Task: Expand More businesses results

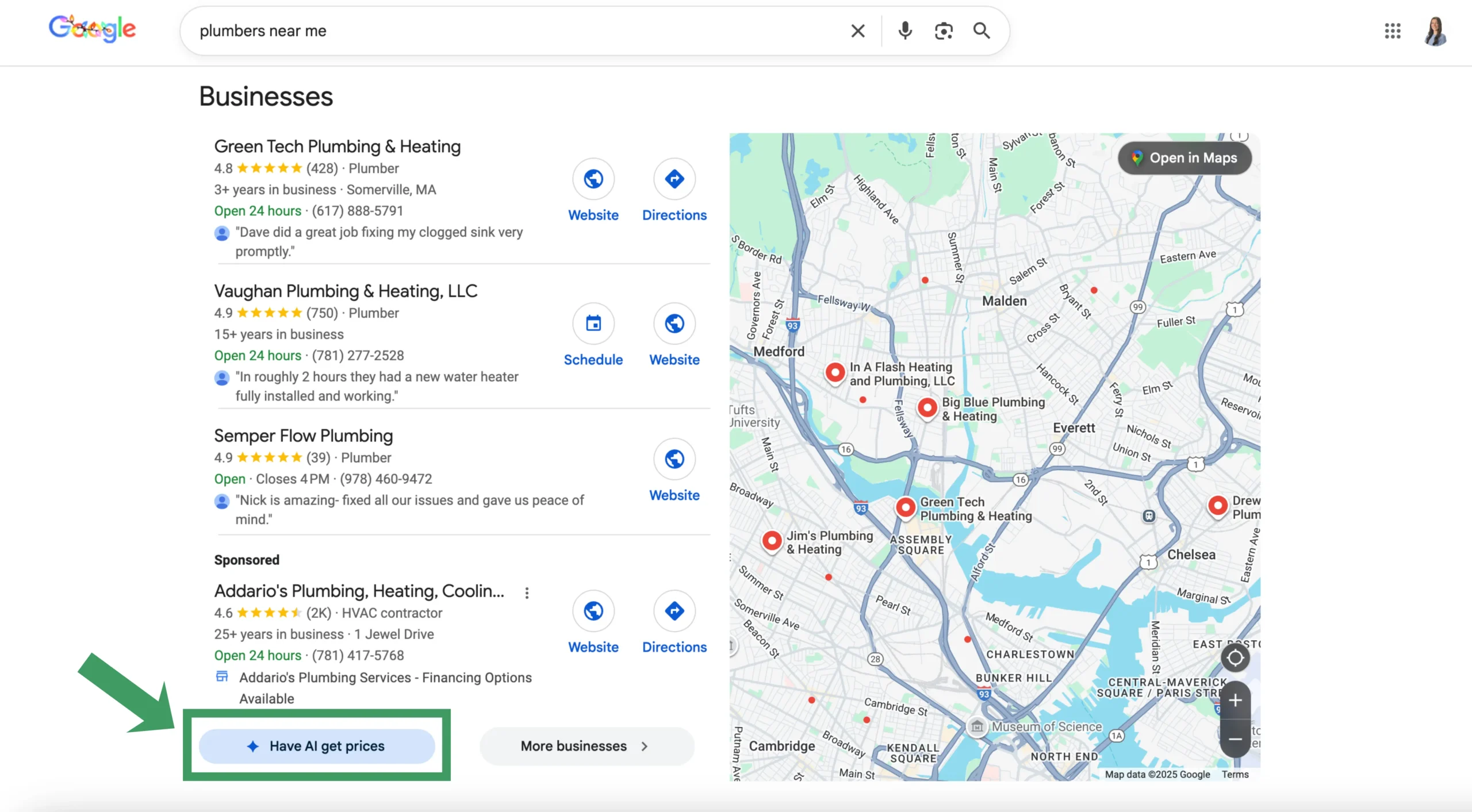Action: [x=586, y=745]
